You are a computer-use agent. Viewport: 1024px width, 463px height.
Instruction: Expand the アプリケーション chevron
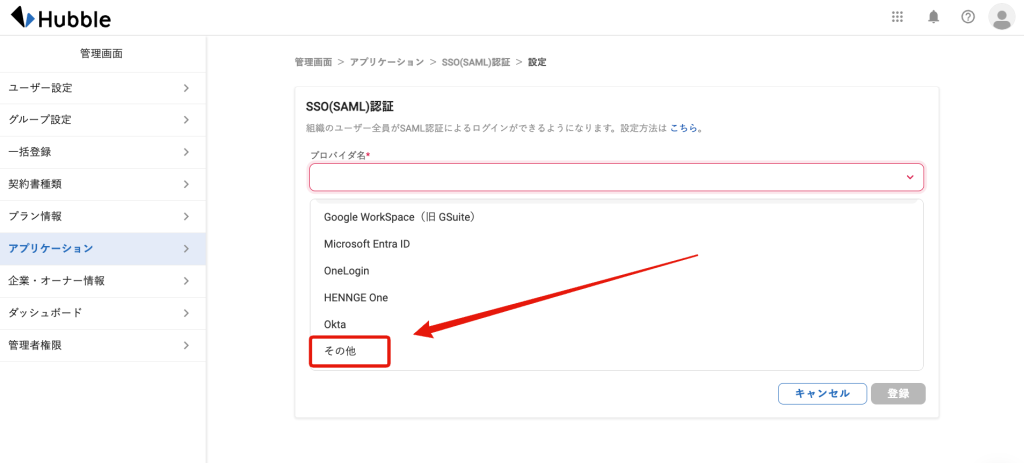[186, 249]
